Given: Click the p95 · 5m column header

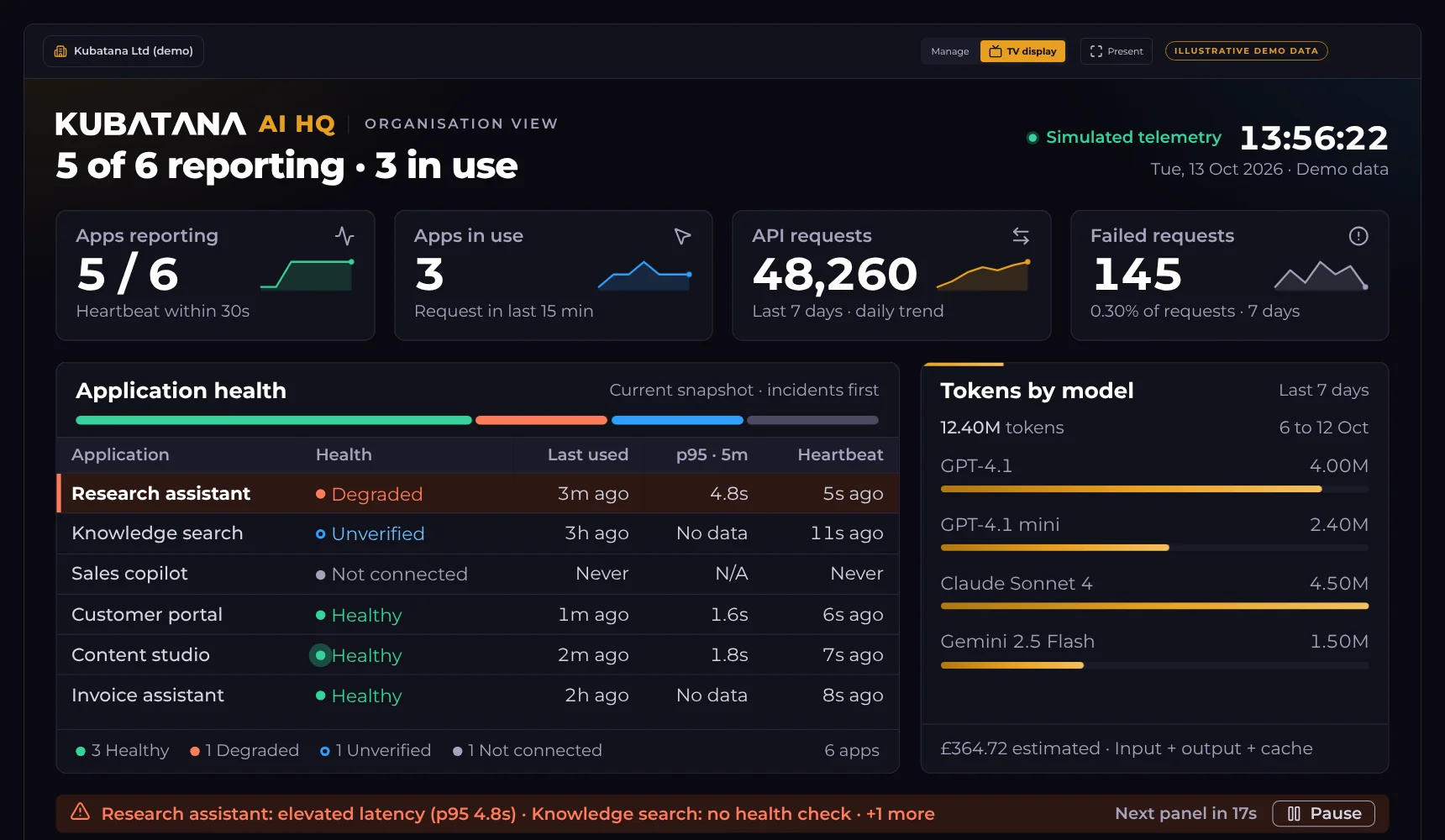Looking at the screenshot, I should pyautogui.click(x=712, y=454).
